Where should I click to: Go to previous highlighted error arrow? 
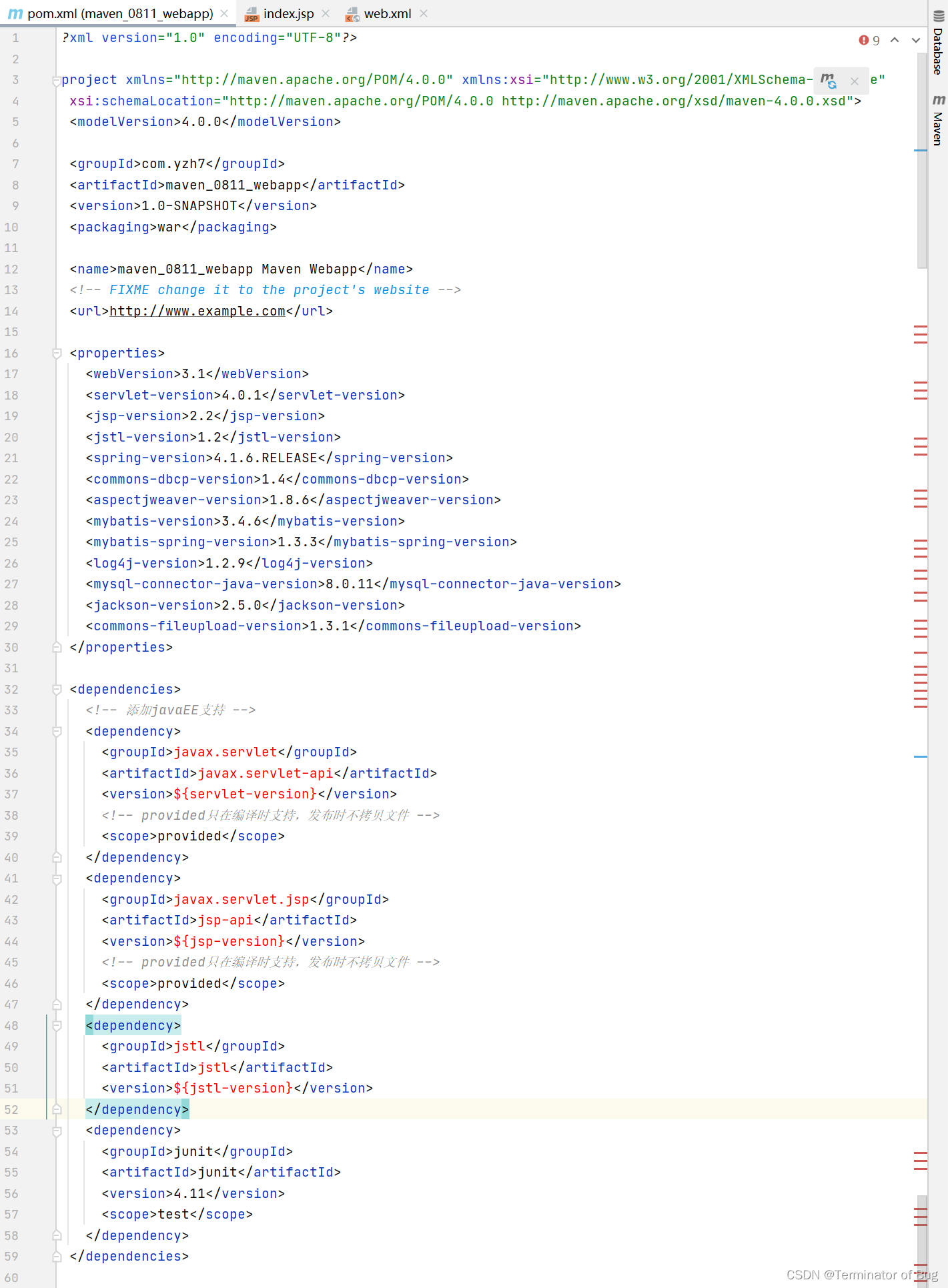pos(895,40)
